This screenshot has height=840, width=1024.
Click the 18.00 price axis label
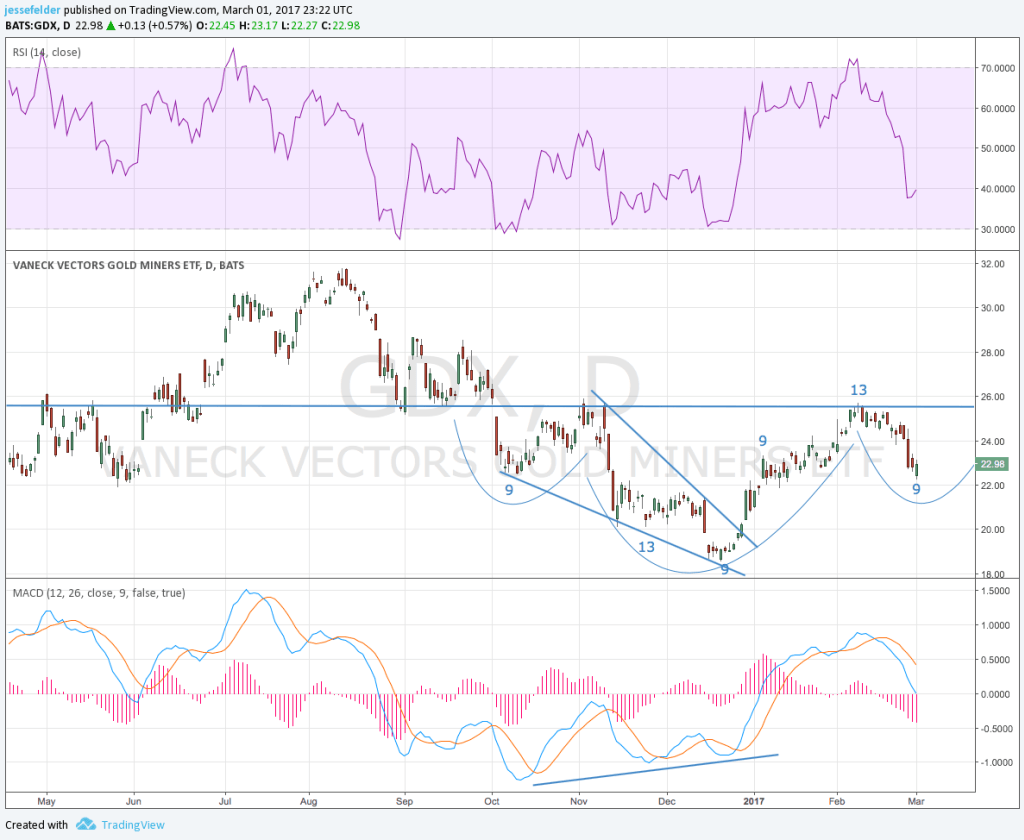[x=993, y=574]
